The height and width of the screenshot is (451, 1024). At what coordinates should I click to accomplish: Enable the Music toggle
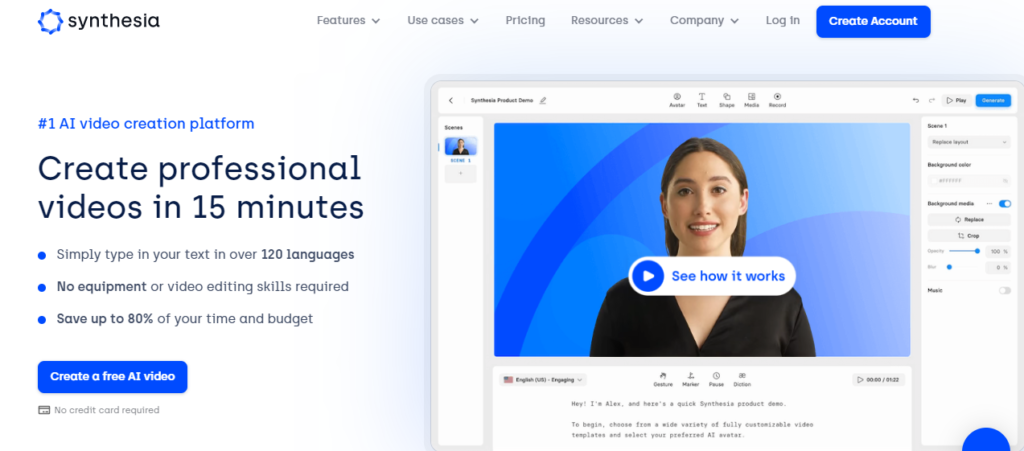pyautogui.click(x=1004, y=290)
